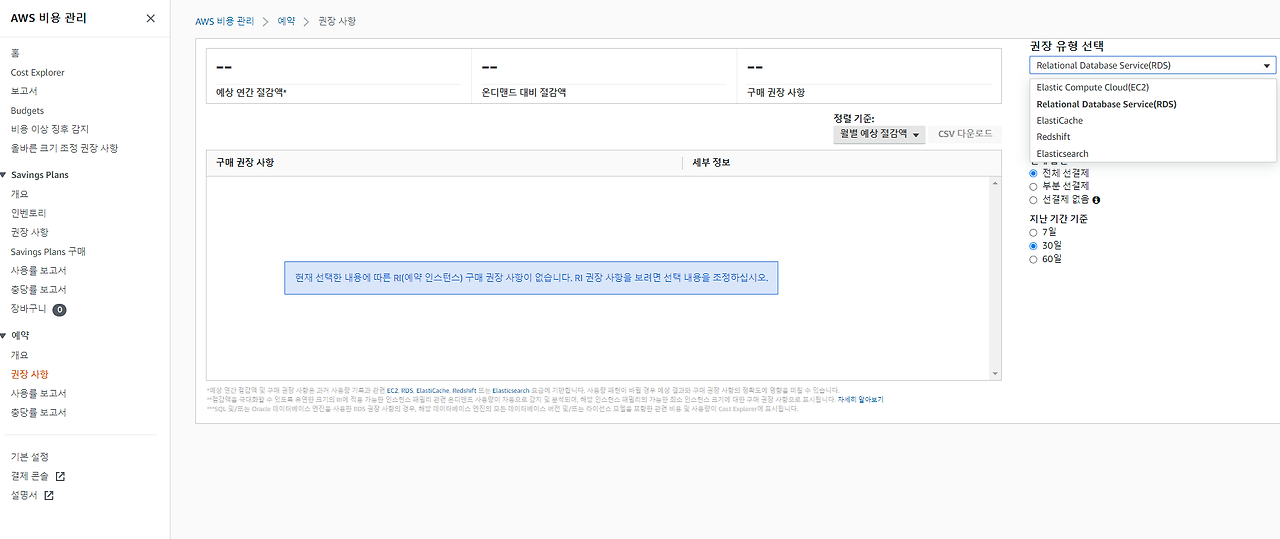Click the 예상 연간 절감액 summary label
The height and width of the screenshot is (539, 1280).
point(251,92)
